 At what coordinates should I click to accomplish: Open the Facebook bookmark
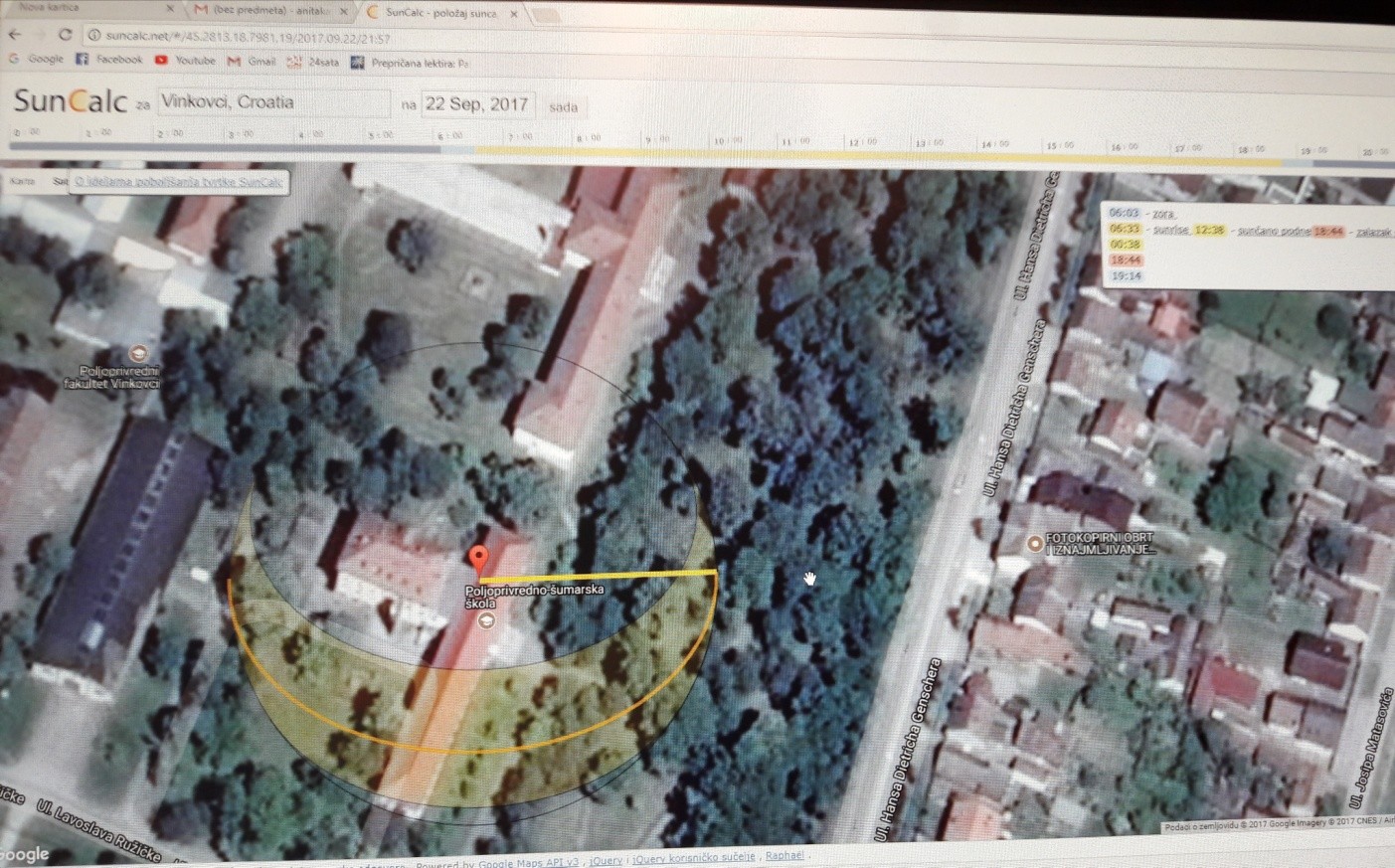tap(109, 60)
